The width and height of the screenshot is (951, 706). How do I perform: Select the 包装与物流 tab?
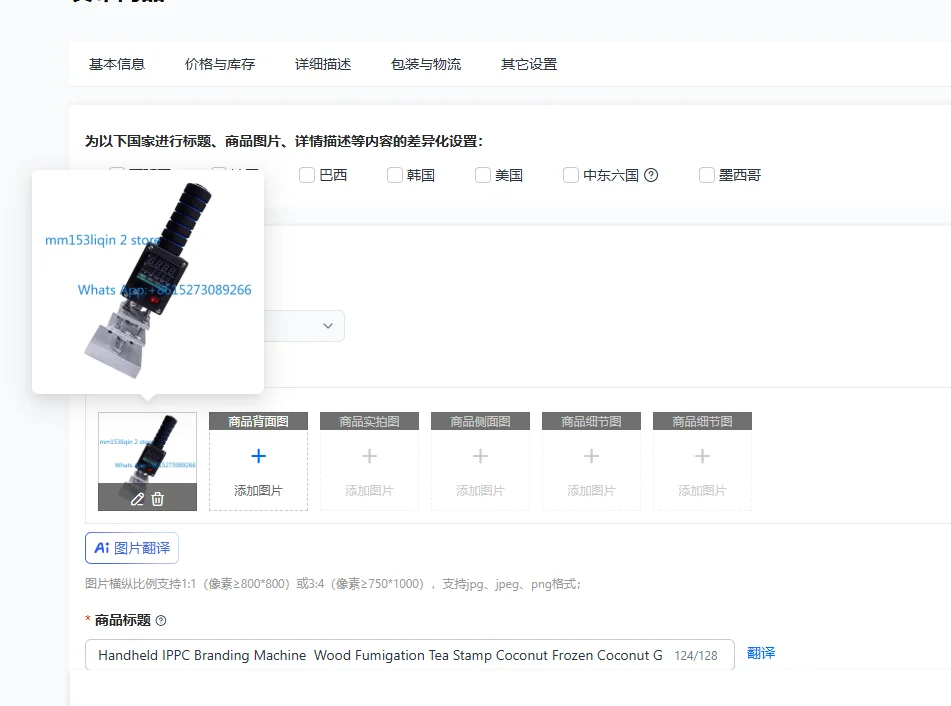pos(426,64)
